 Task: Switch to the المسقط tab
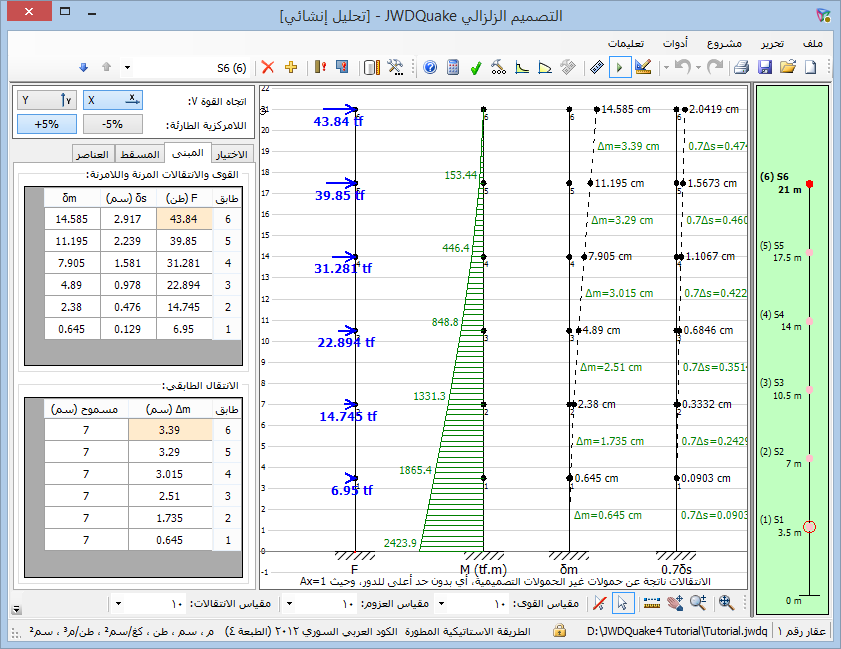tap(138, 154)
